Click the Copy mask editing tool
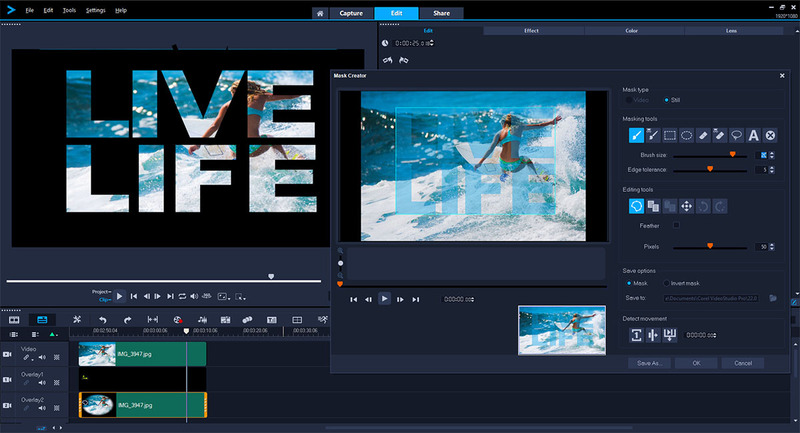This screenshot has height=433, width=800. (653, 206)
